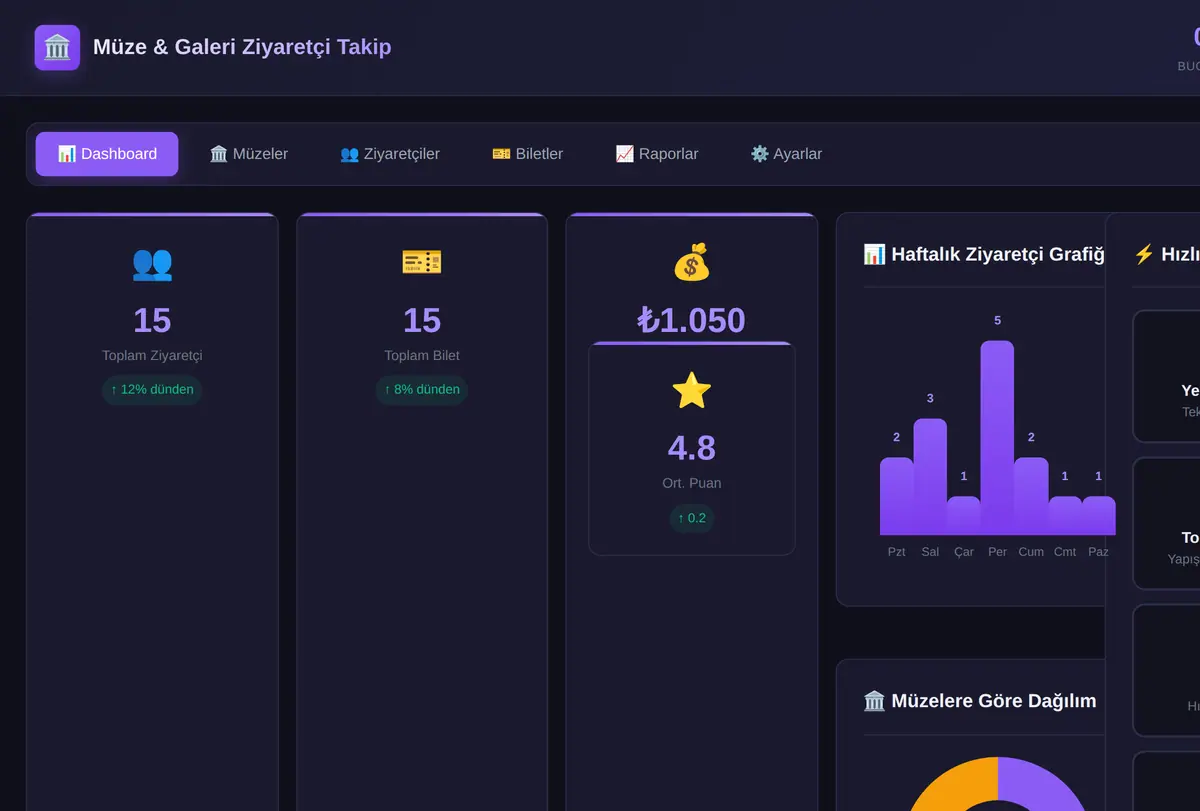Click the museum logo icon in the header
The image size is (1200, 811).
point(57,47)
